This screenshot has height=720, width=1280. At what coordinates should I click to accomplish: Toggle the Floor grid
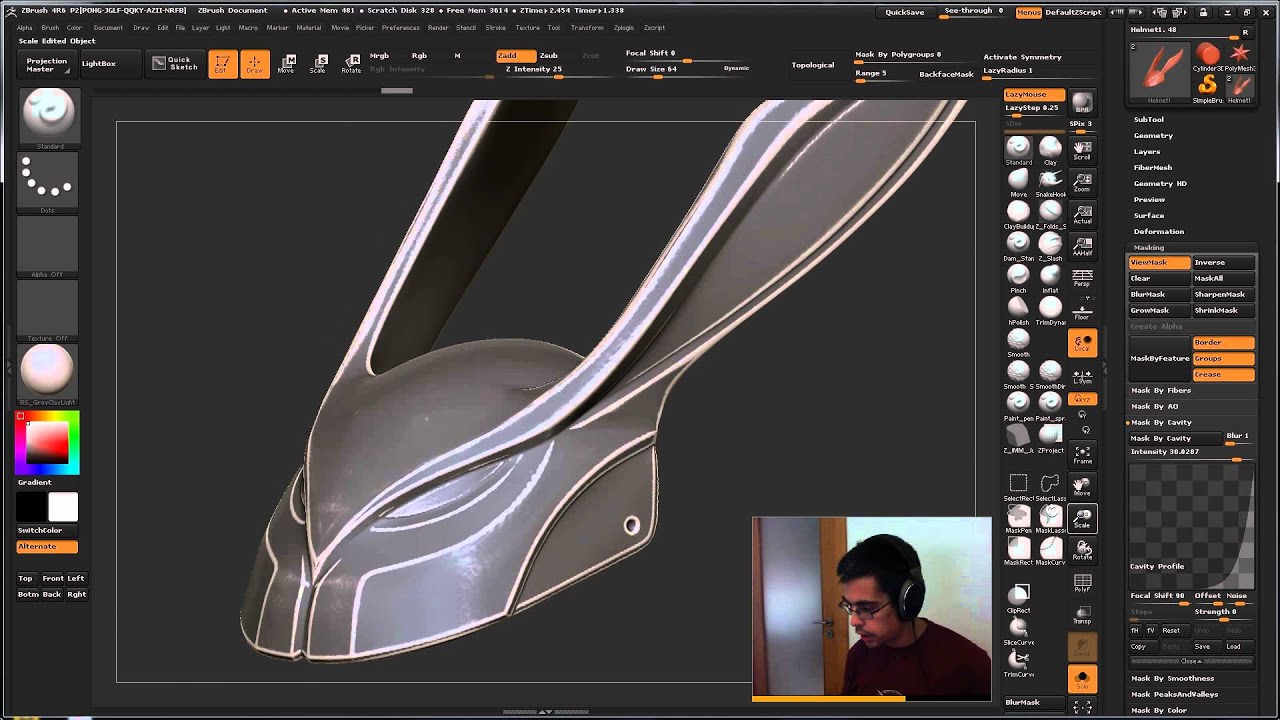[x=1082, y=310]
